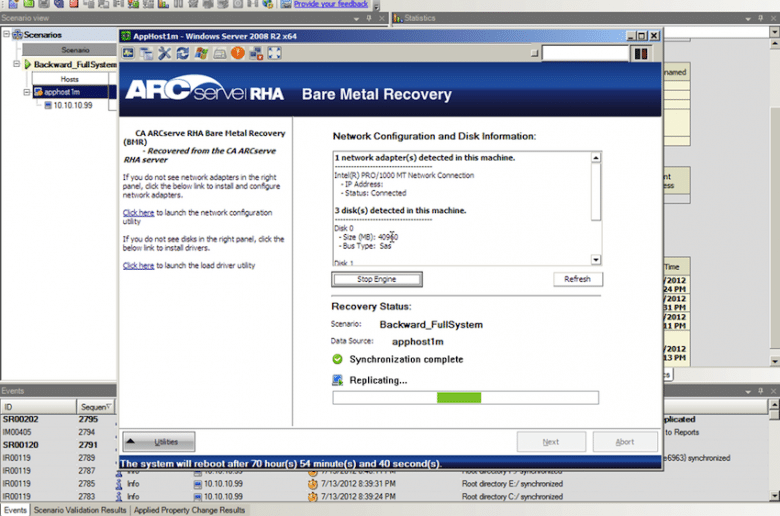This screenshot has width=780, height=516.
Task: Click the Scenario column header in tree
Action: [70, 50]
